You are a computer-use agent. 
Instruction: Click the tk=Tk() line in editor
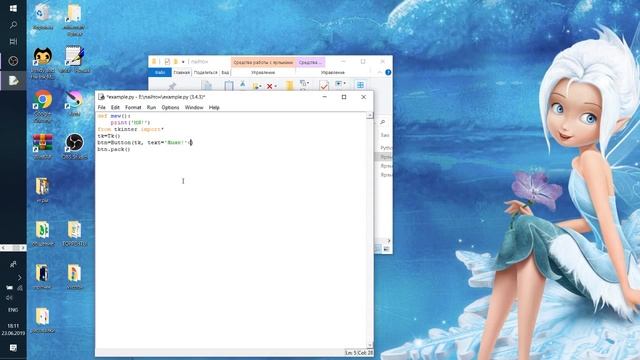point(109,136)
